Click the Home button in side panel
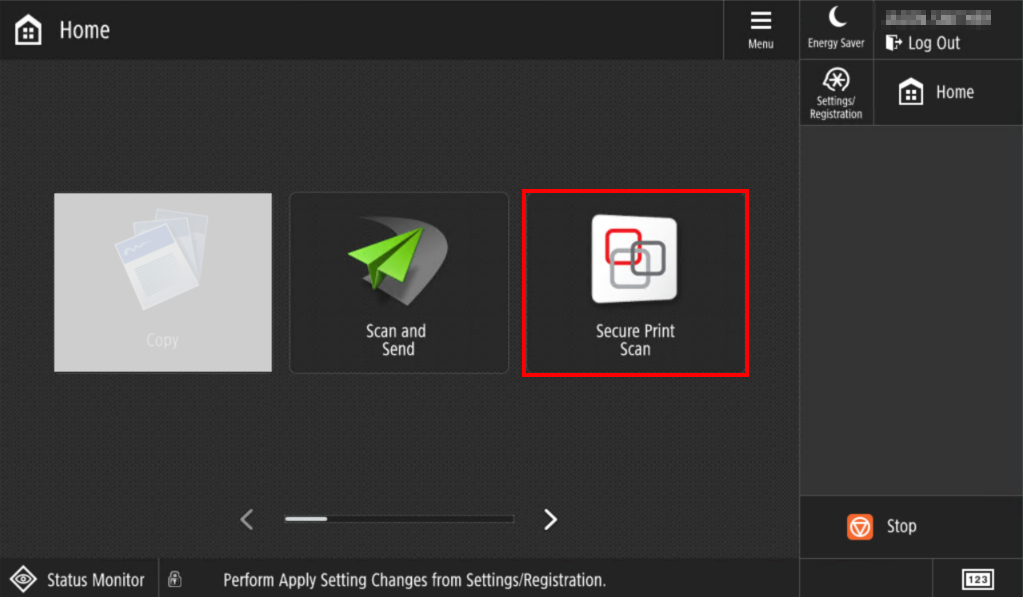Viewport: 1023px width, 597px height. (x=948, y=93)
